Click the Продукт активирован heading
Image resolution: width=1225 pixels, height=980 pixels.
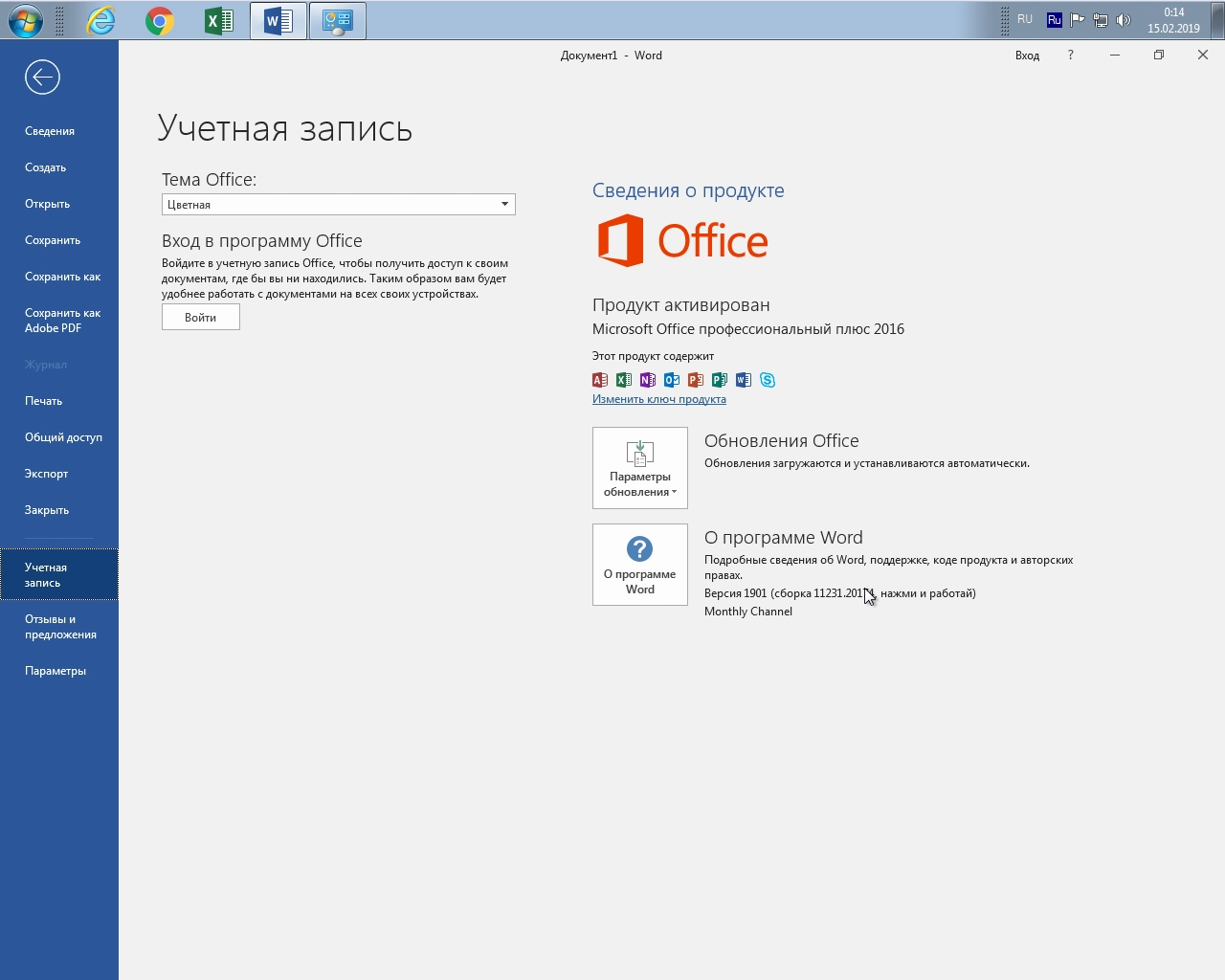[x=681, y=305]
